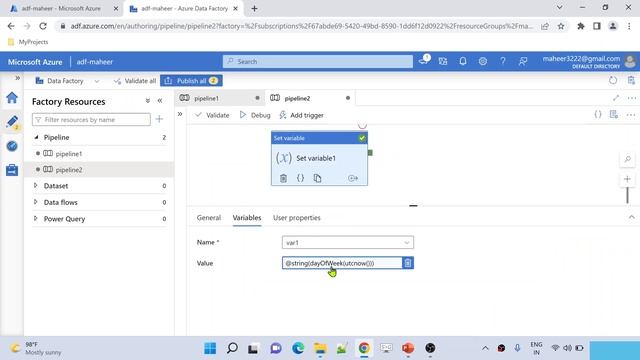This screenshot has width=640, height=360.
Task: Clone the Set variable1 activity
Action: point(318,178)
